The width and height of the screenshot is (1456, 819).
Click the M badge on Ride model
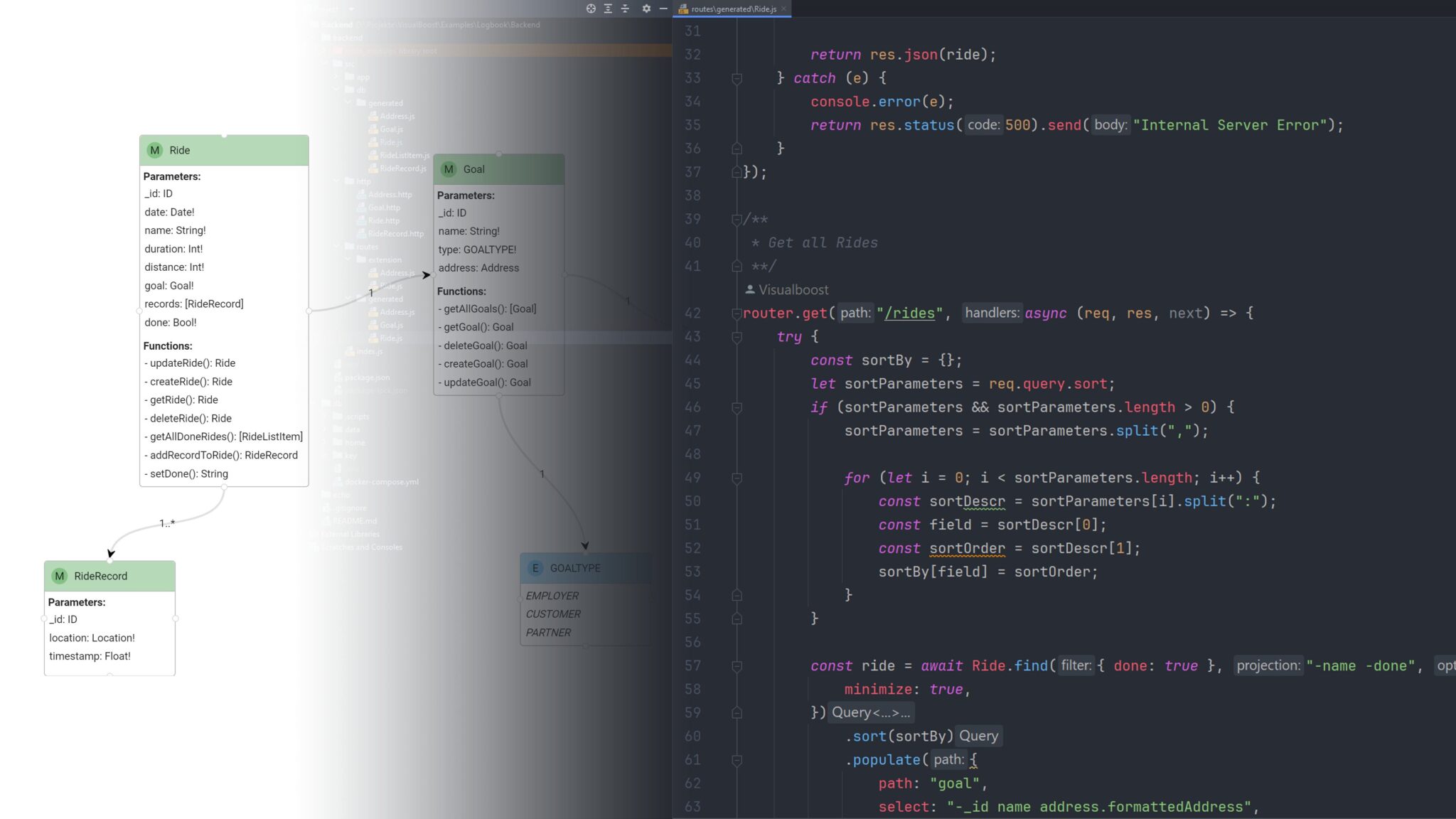click(154, 150)
